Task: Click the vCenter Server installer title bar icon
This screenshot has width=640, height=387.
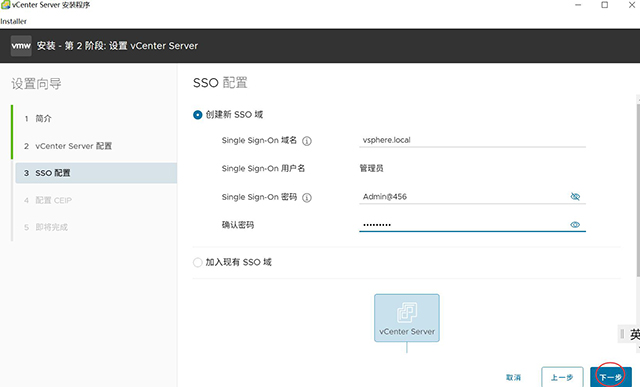Action: (5, 5)
